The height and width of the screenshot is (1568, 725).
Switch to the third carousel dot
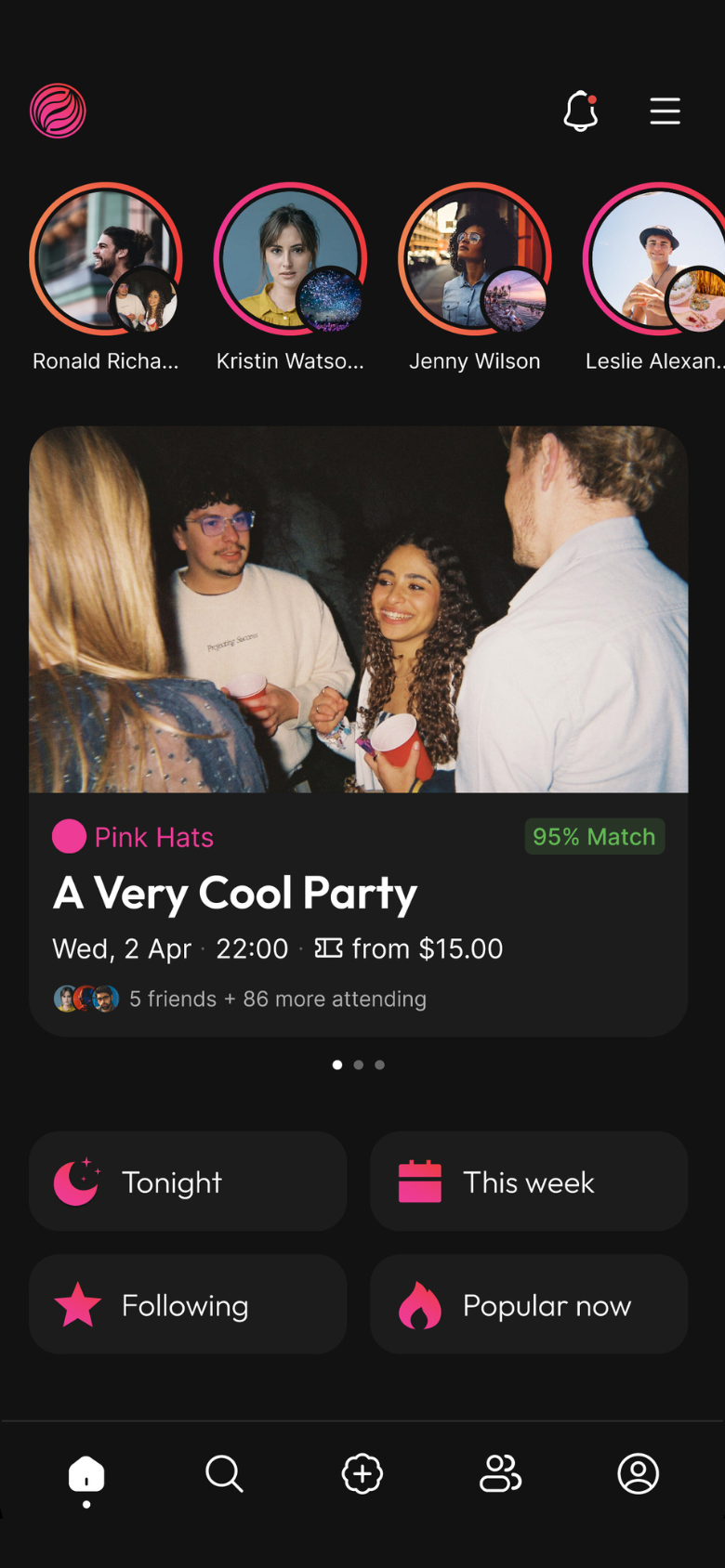click(x=380, y=1065)
